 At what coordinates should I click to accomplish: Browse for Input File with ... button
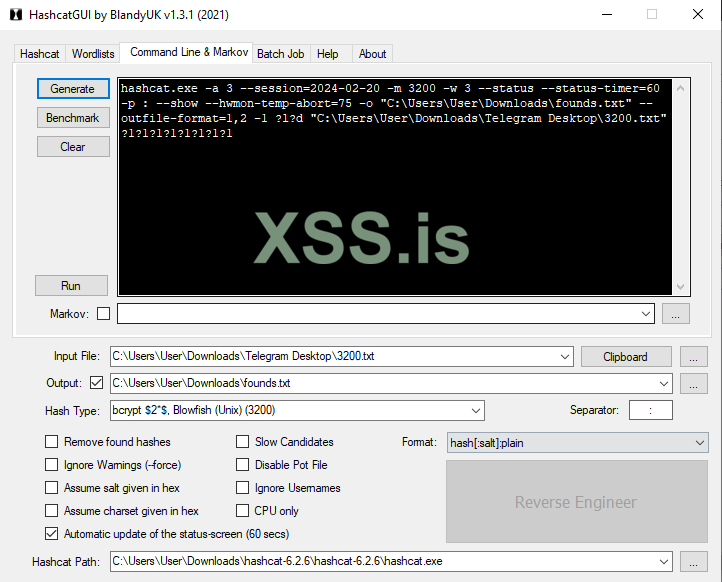pyautogui.click(x=693, y=357)
